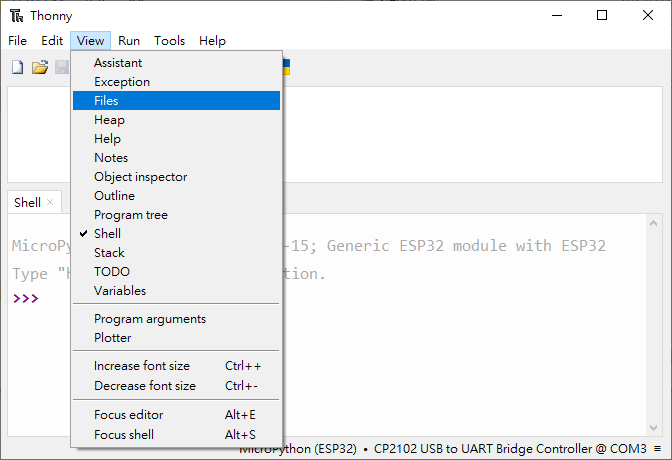The image size is (672, 460).
Task: Click the shell prompt >>> line
Action: tap(26, 298)
